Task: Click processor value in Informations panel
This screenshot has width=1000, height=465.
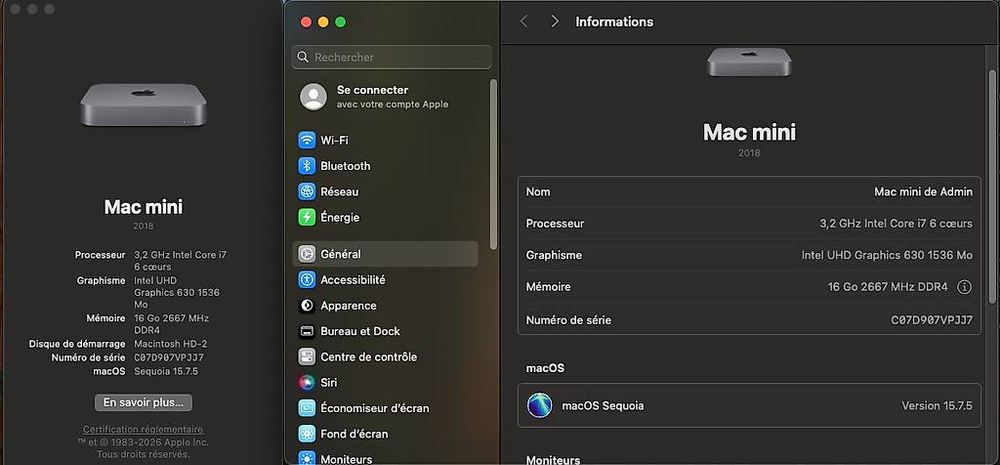Action: [x=895, y=224]
